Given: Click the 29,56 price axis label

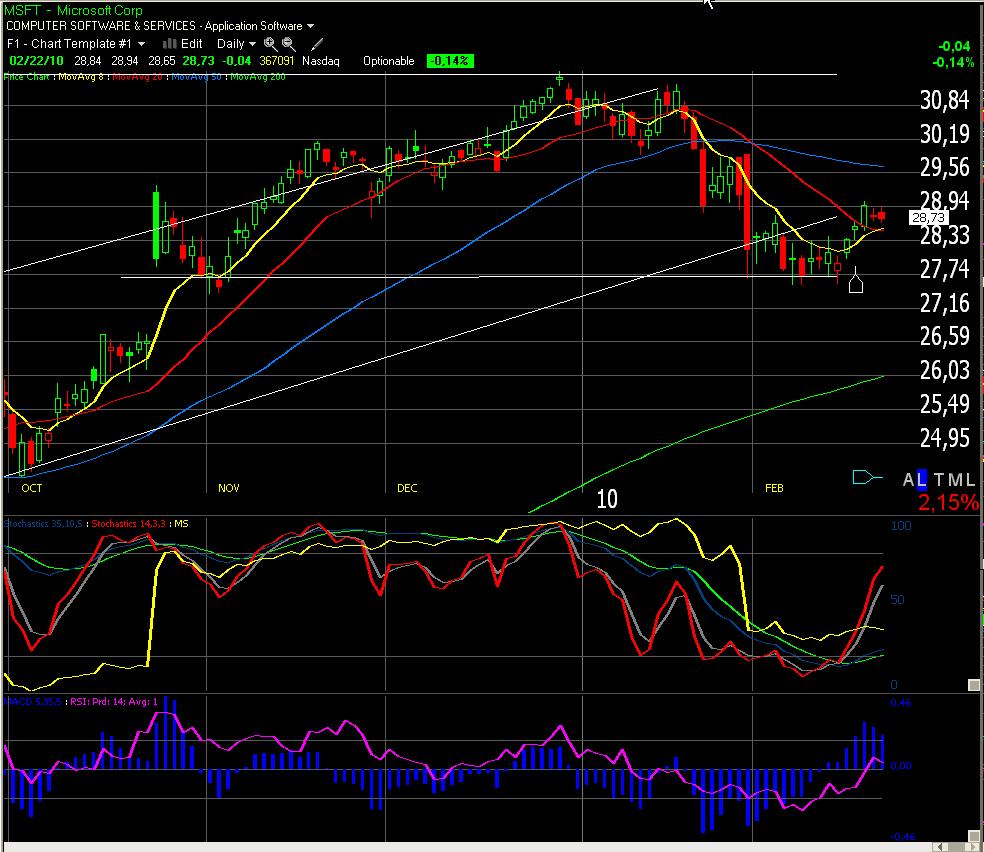Looking at the screenshot, I should 944,168.
